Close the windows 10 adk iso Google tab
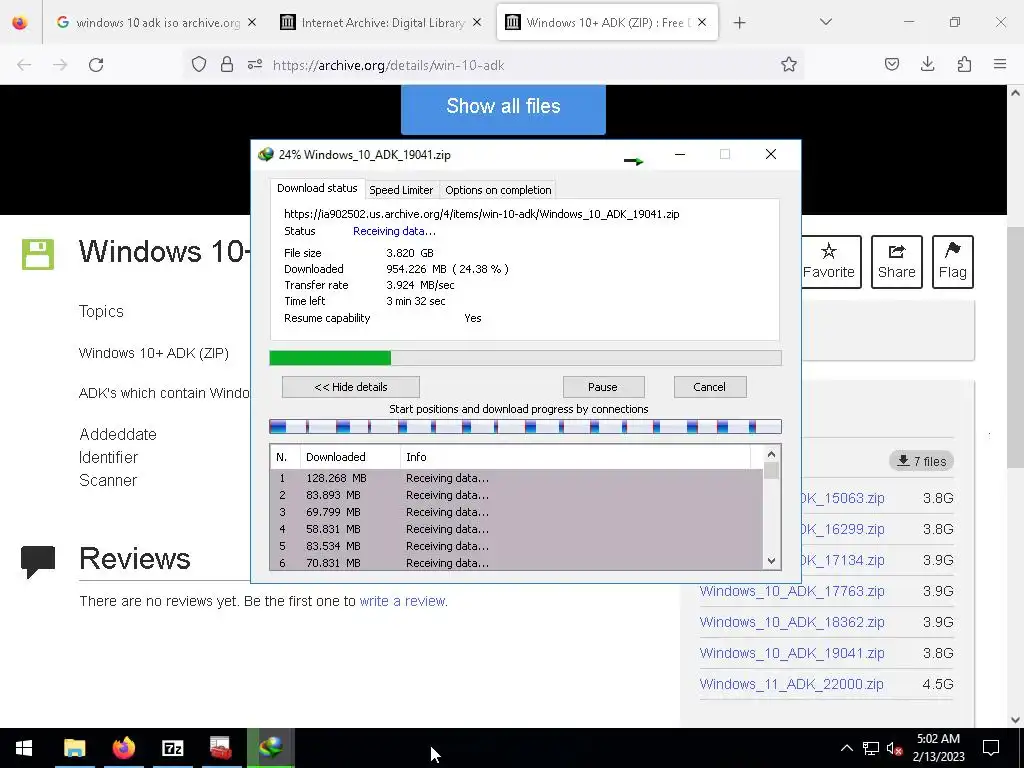The height and width of the screenshot is (768, 1024). 252,23
